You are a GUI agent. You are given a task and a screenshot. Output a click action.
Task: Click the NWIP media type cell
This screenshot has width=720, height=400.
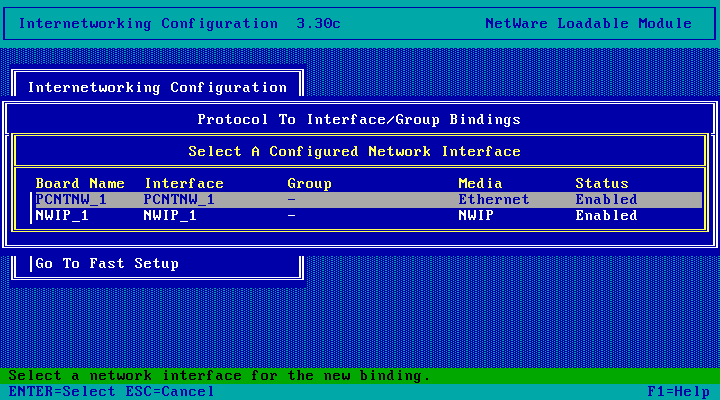477,216
